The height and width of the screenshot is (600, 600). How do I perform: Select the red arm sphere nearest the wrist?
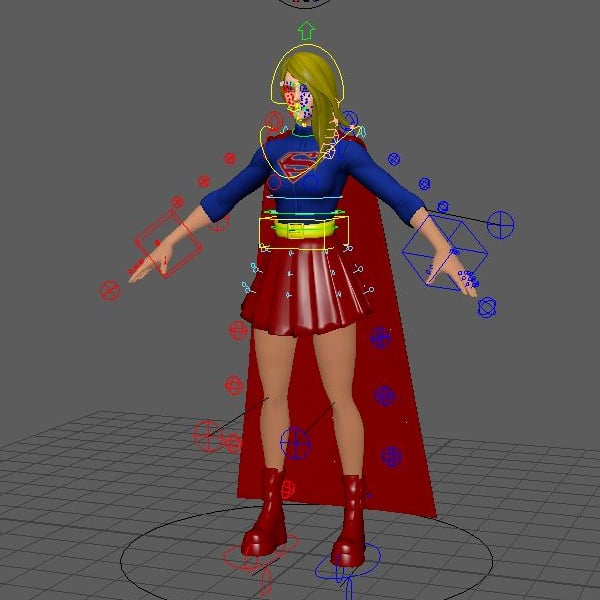click(x=177, y=202)
